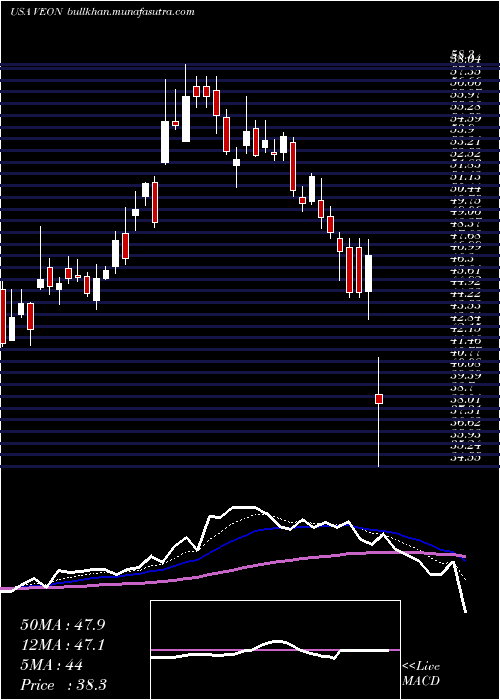Screen dimensions: 500x700
Task: Click the 44.92 price axis label
Action: pyautogui.click(x=465, y=283)
